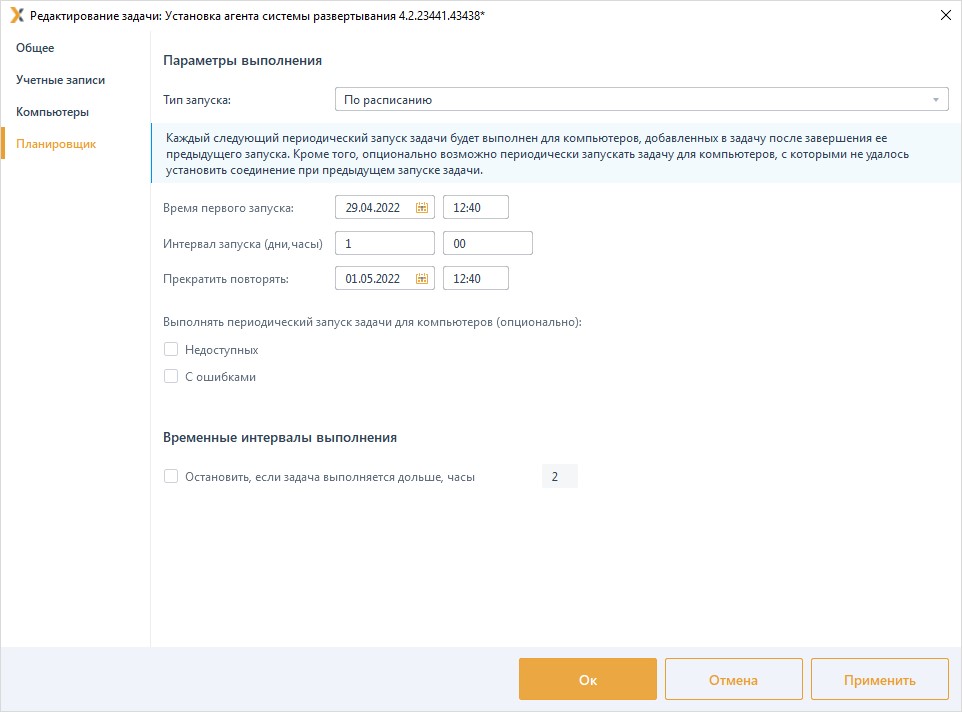The height and width of the screenshot is (712, 962).
Task: Close the task editing dialog
Action: 945,15
